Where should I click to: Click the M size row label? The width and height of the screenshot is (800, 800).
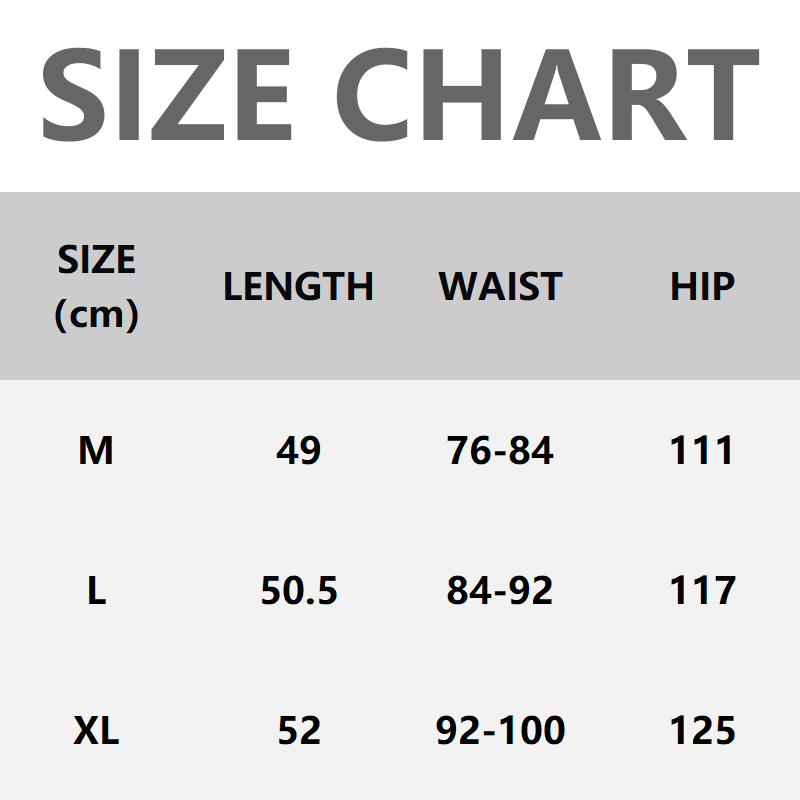(96, 452)
